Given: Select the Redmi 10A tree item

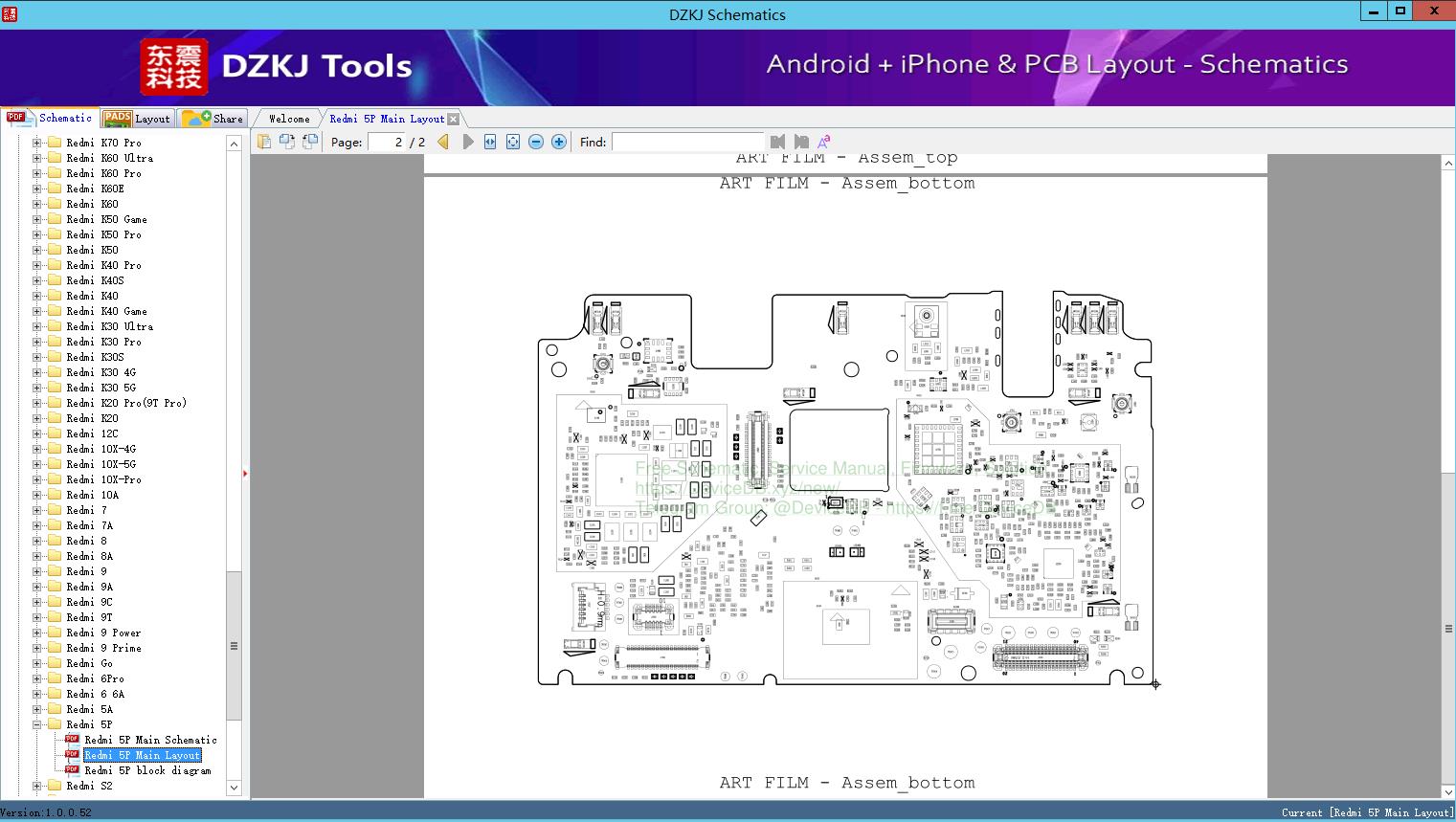Looking at the screenshot, I should tap(93, 495).
